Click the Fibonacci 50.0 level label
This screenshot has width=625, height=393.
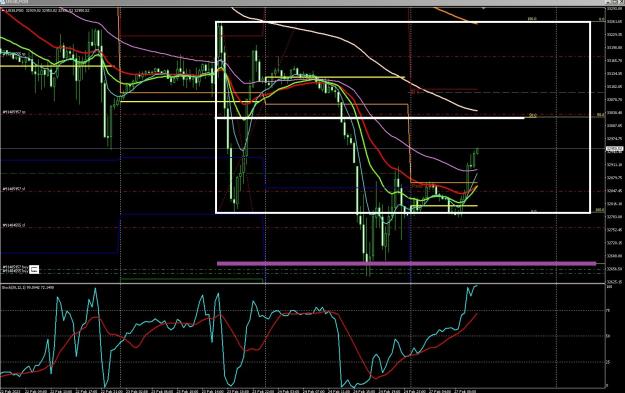click(533, 116)
